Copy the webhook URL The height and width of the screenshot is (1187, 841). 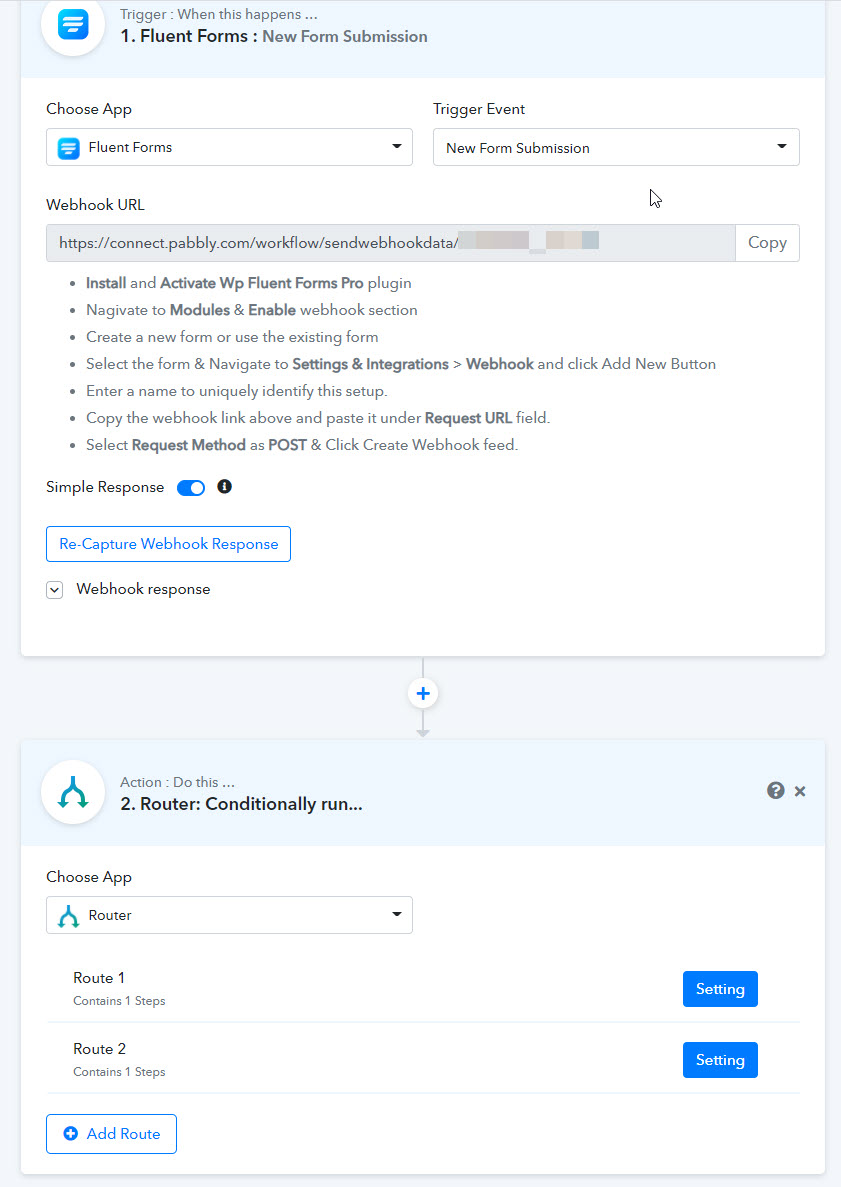tap(767, 243)
